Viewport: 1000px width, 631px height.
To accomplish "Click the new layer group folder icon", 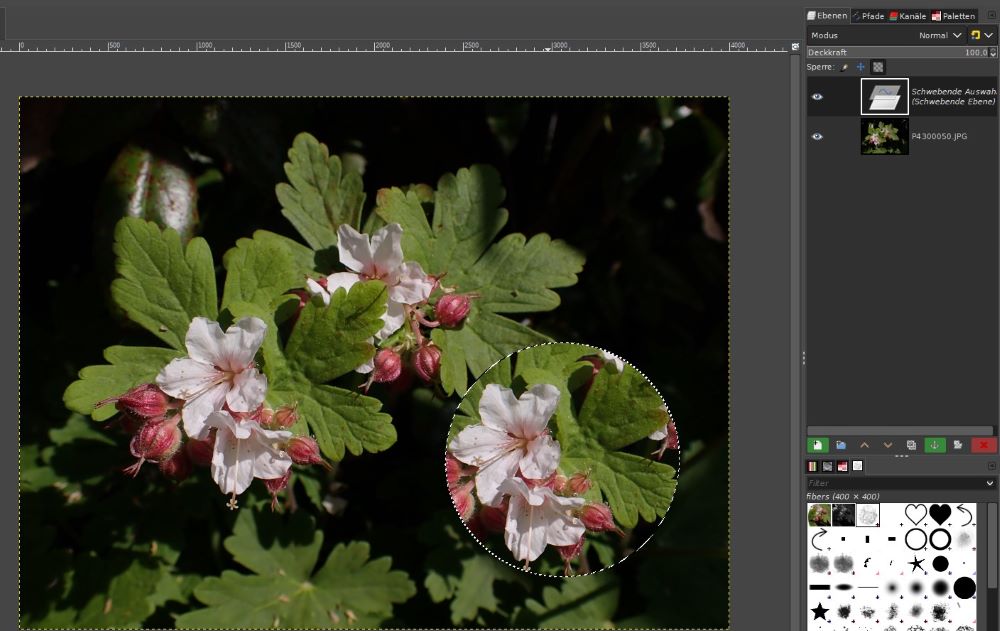I will click(841, 445).
